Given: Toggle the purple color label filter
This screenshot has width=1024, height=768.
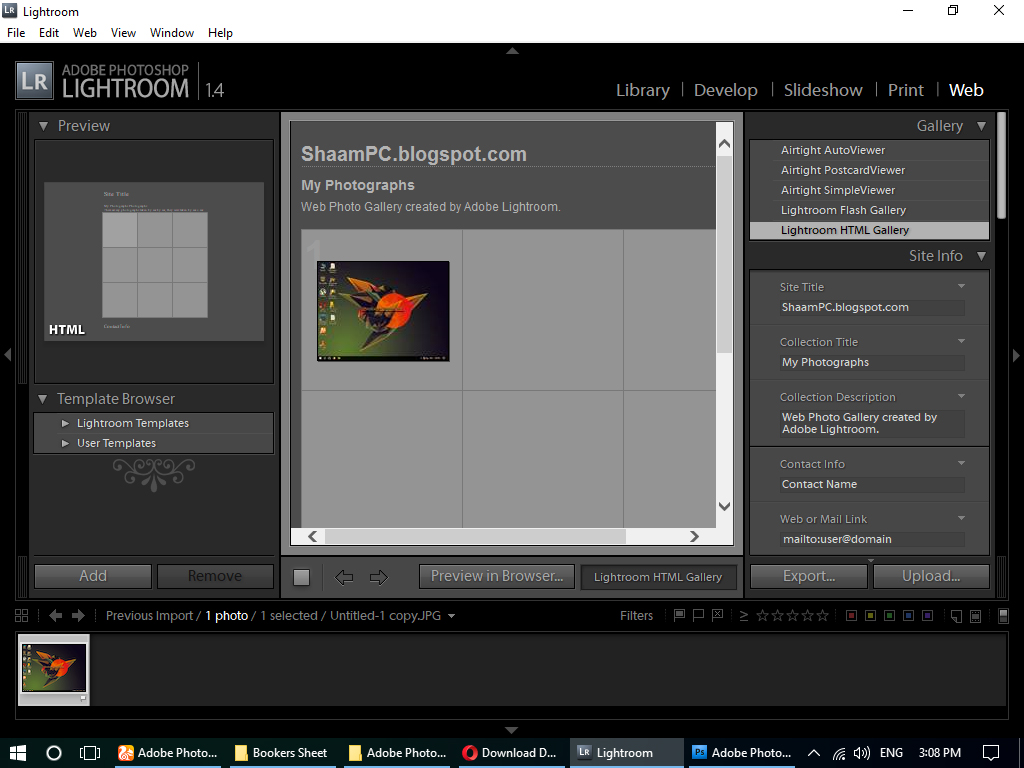Looking at the screenshot, I should [x=927, y=616].
